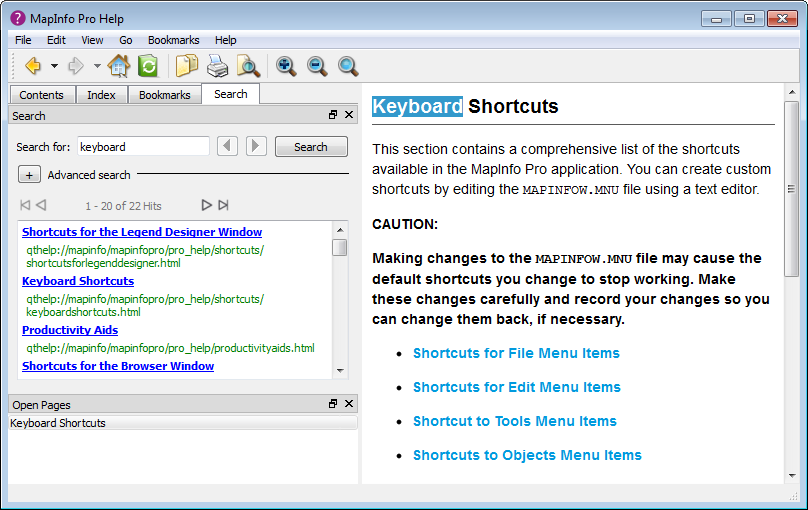
Task: Open the Edit menu
Action: tap(56, 40)
